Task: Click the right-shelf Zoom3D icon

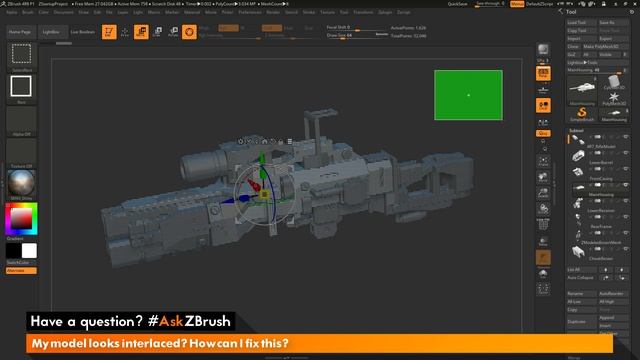Action: coord(543,193)
